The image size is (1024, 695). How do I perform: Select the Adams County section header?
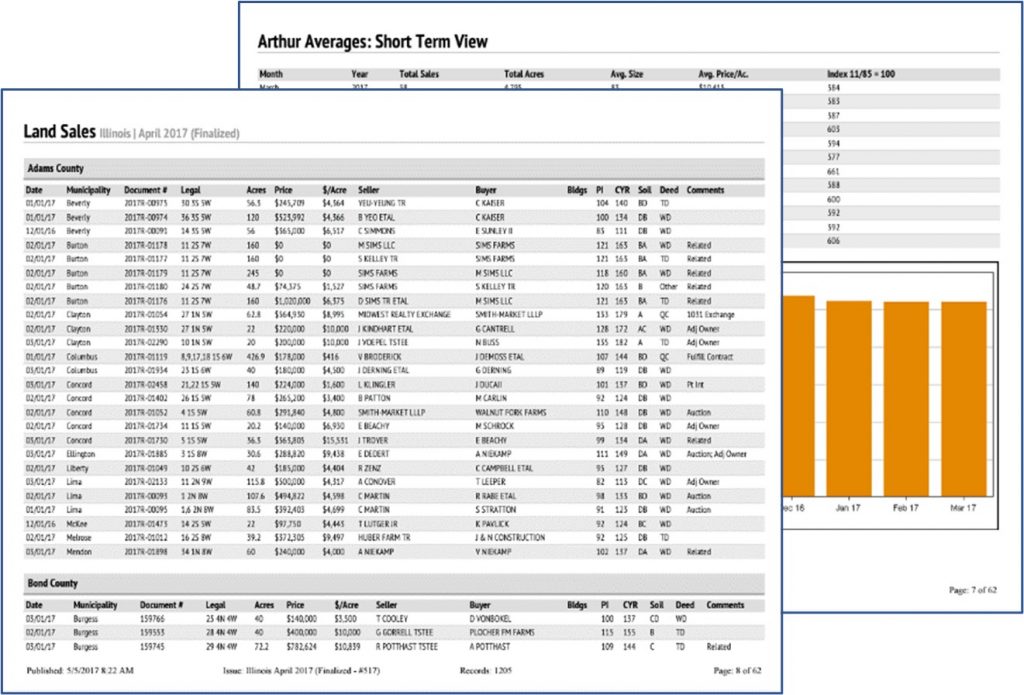pos(55,169)
